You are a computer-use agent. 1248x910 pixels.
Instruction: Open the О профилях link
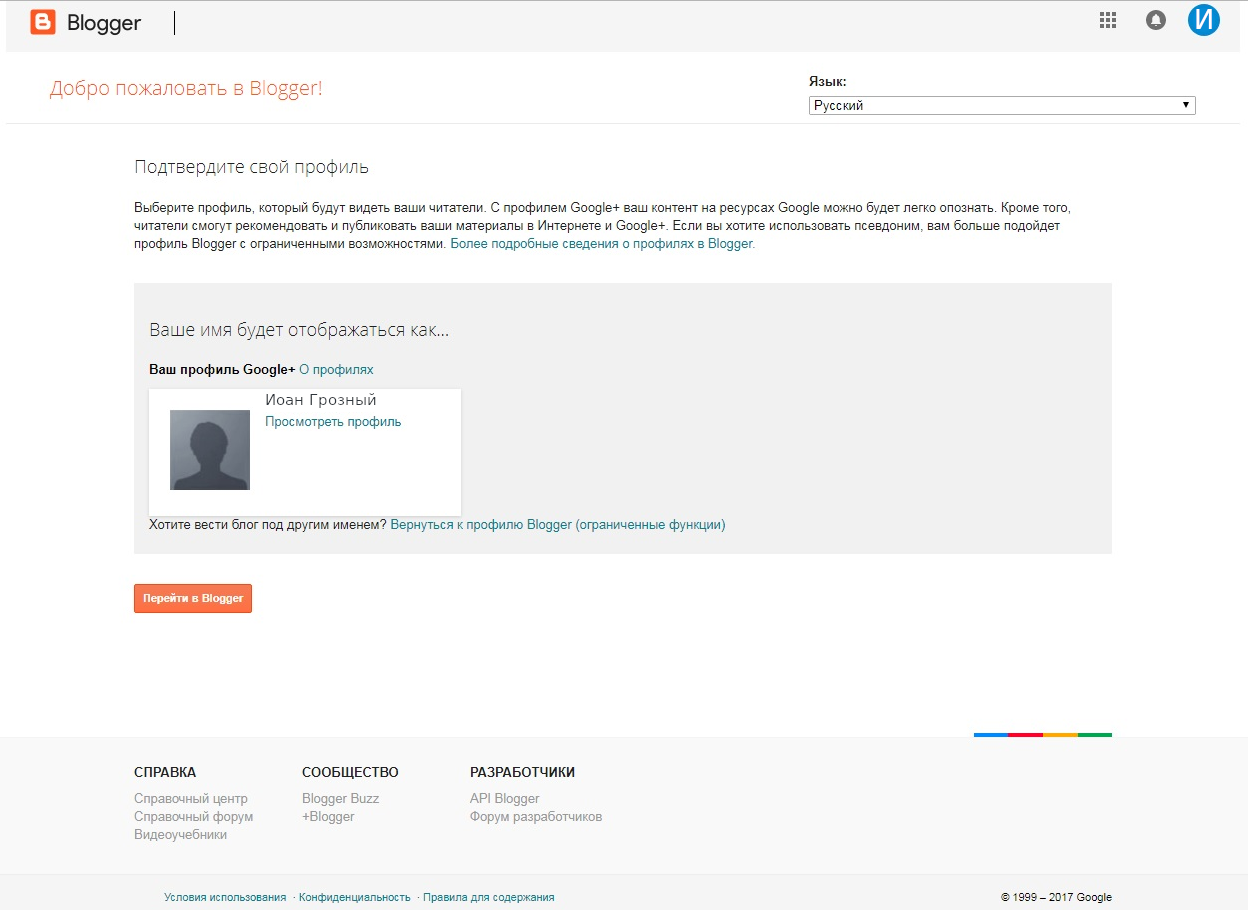click(x=336, y=370)
